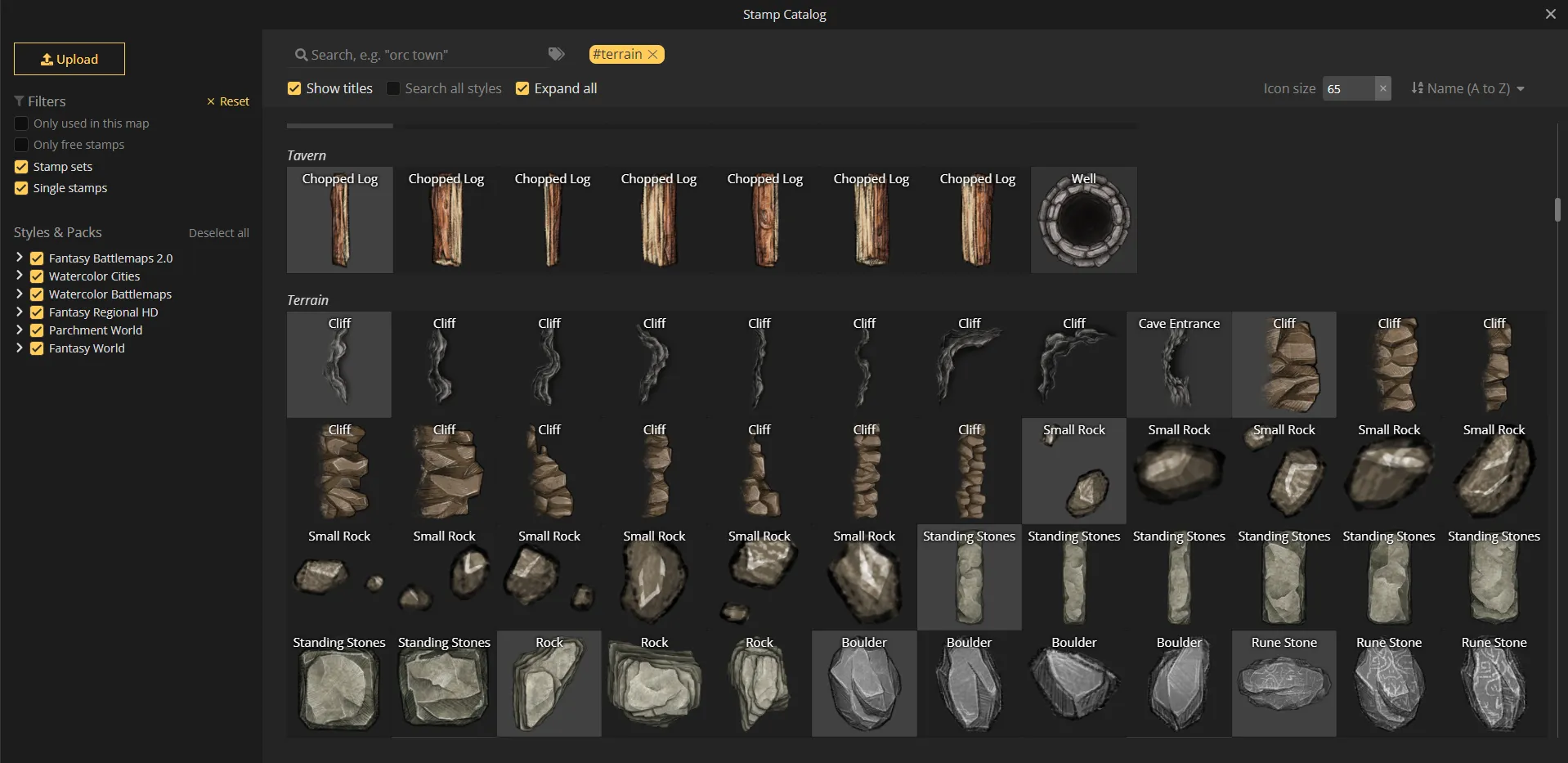Screen dimensions: 1568x763
Task: Expand the Parchment World style
Action: 20,330
